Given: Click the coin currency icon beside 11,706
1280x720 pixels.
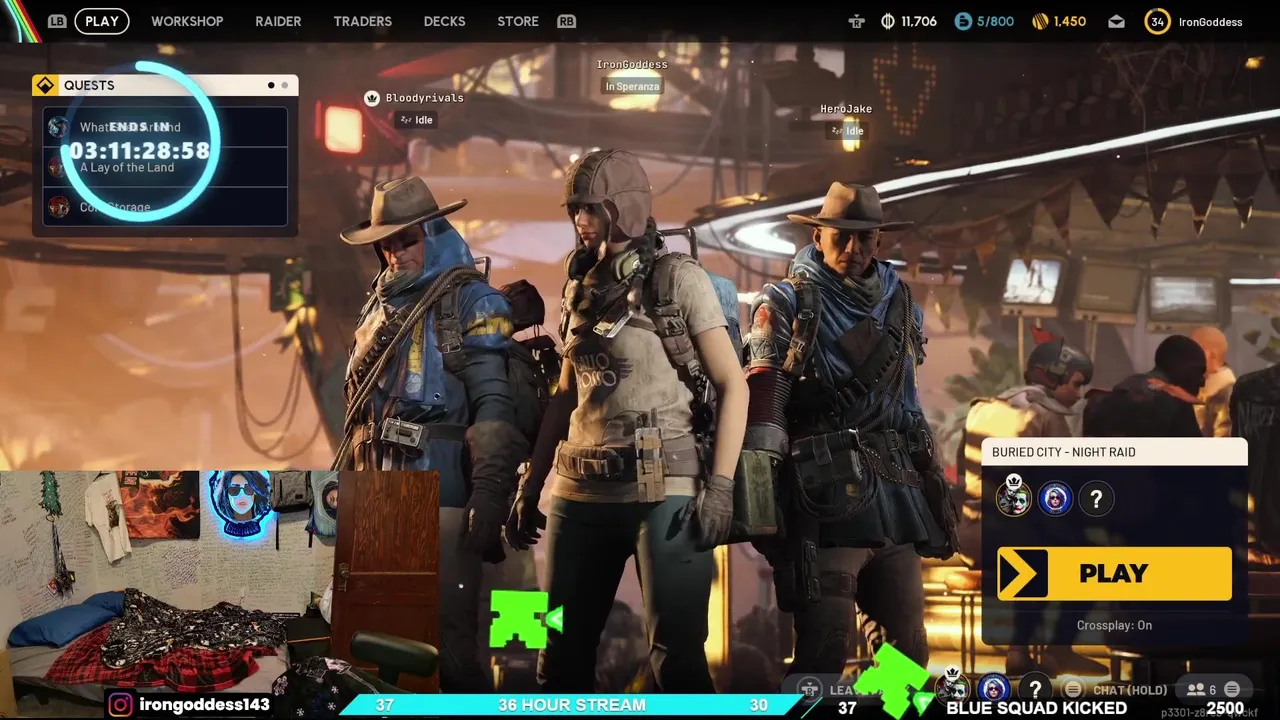Looking at the screenshot, I should click(x=887, y=21).
